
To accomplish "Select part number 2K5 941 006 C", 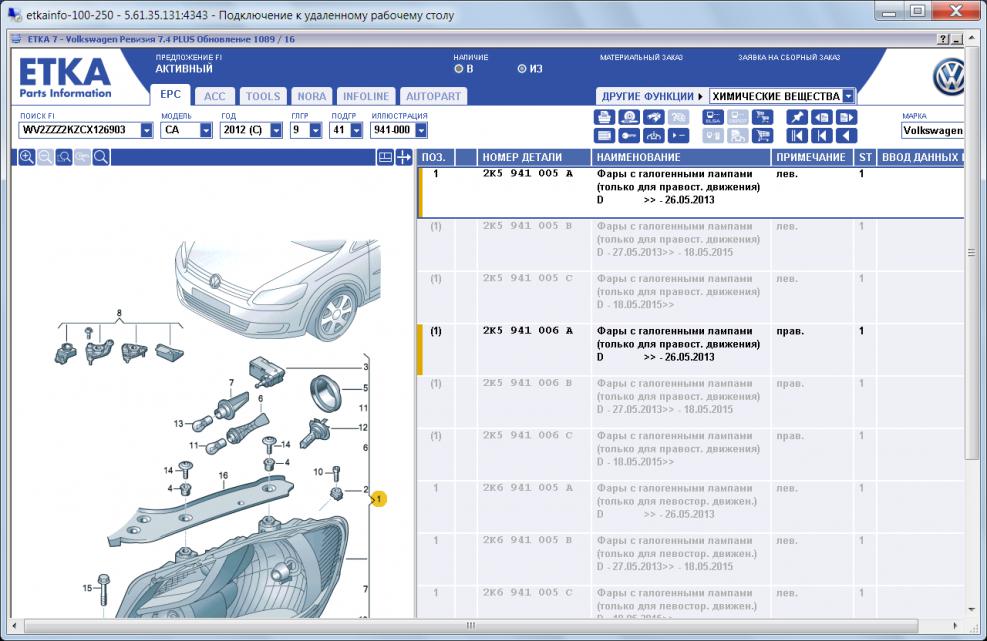I will tap(527, 435).
